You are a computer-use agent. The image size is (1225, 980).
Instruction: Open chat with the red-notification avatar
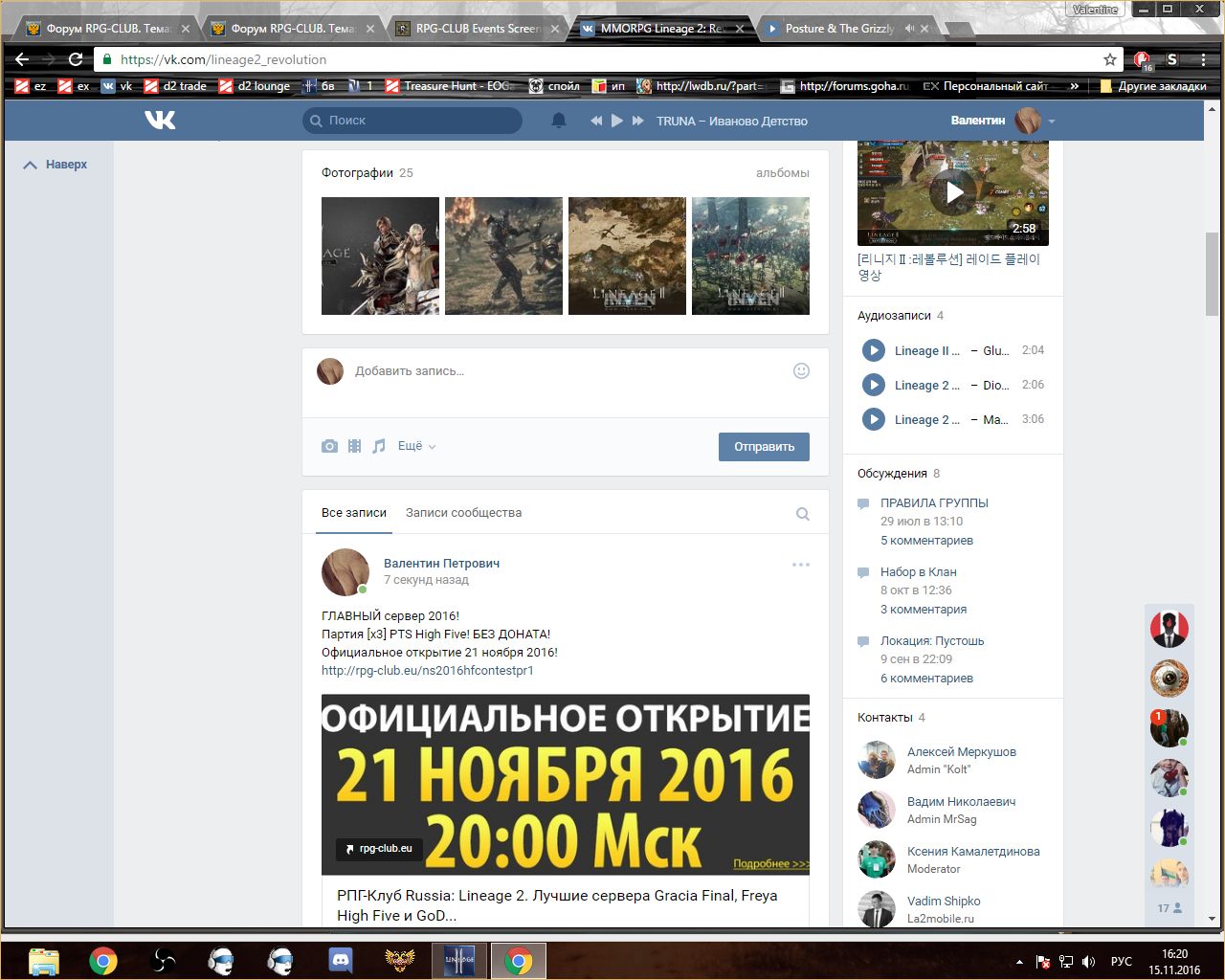point(1169,728)
